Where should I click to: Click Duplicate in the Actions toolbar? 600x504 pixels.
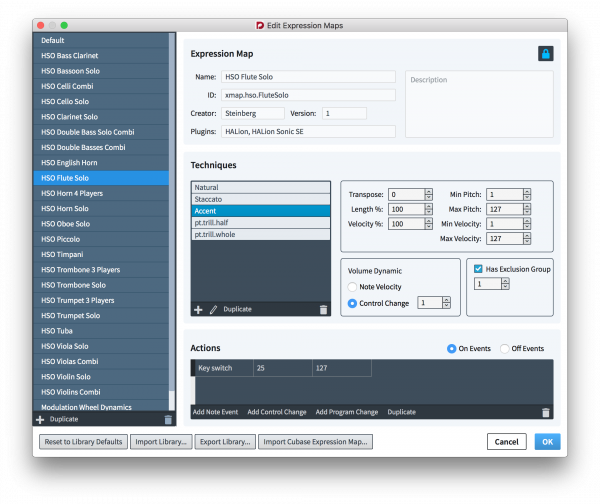(401, 412)
